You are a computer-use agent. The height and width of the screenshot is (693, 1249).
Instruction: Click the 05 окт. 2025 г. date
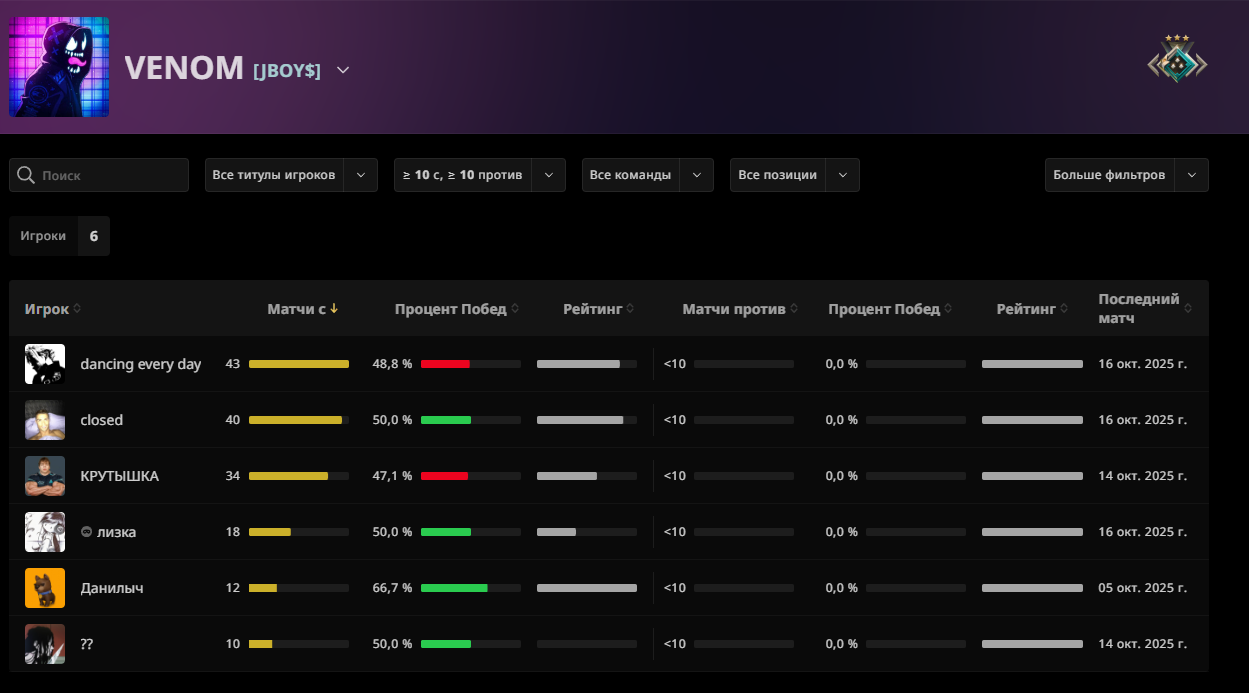1142,588
